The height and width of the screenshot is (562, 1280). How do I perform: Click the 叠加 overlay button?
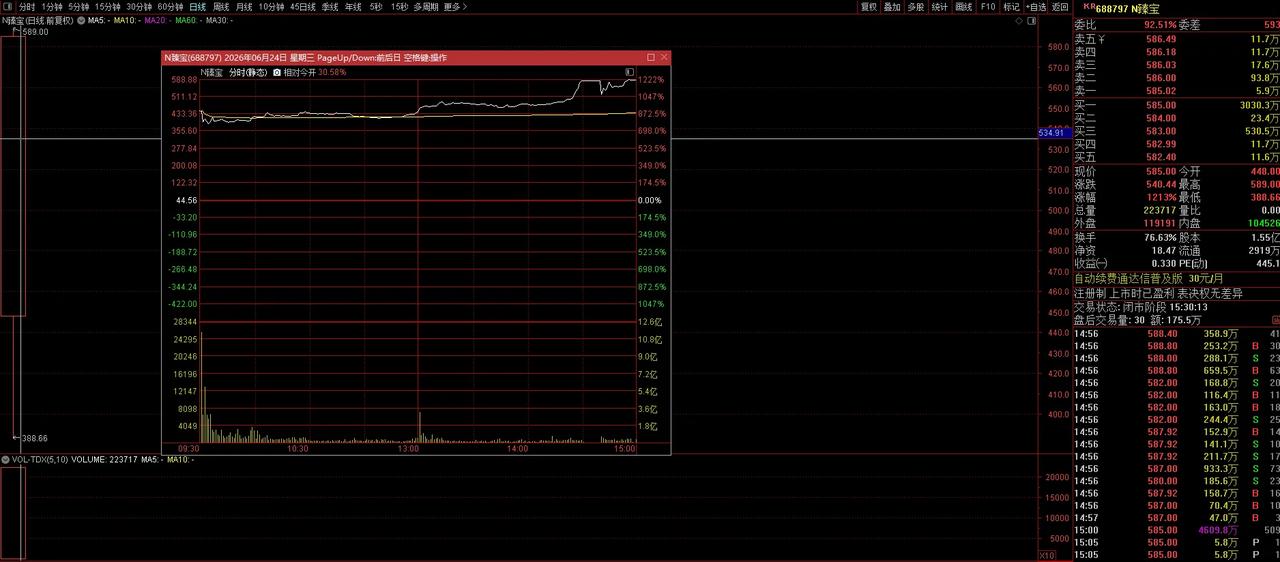[x=892, y=6]
